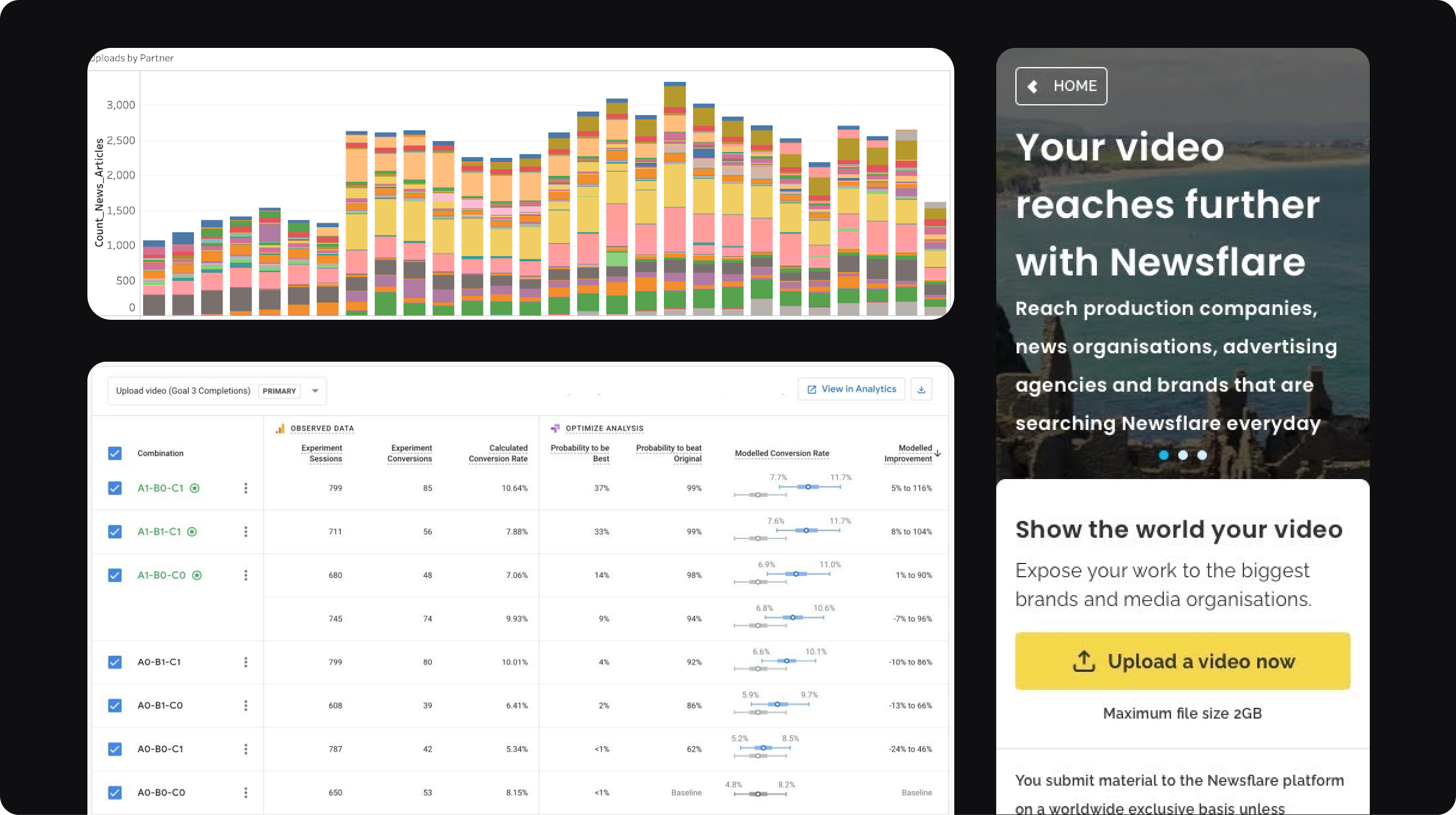
Task: Click the HOME back button
Action: [x=1061, y=86]
